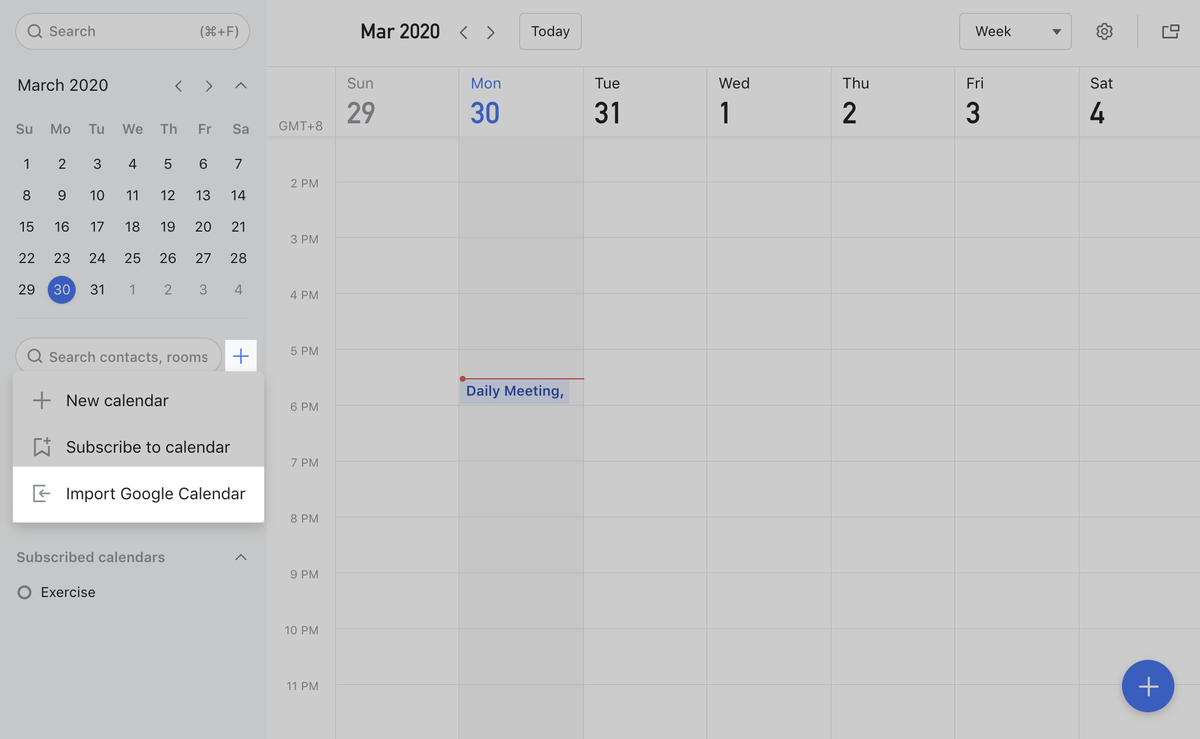Toggle the Exercise calendar visibility
1200x739 pixels.
25,593
